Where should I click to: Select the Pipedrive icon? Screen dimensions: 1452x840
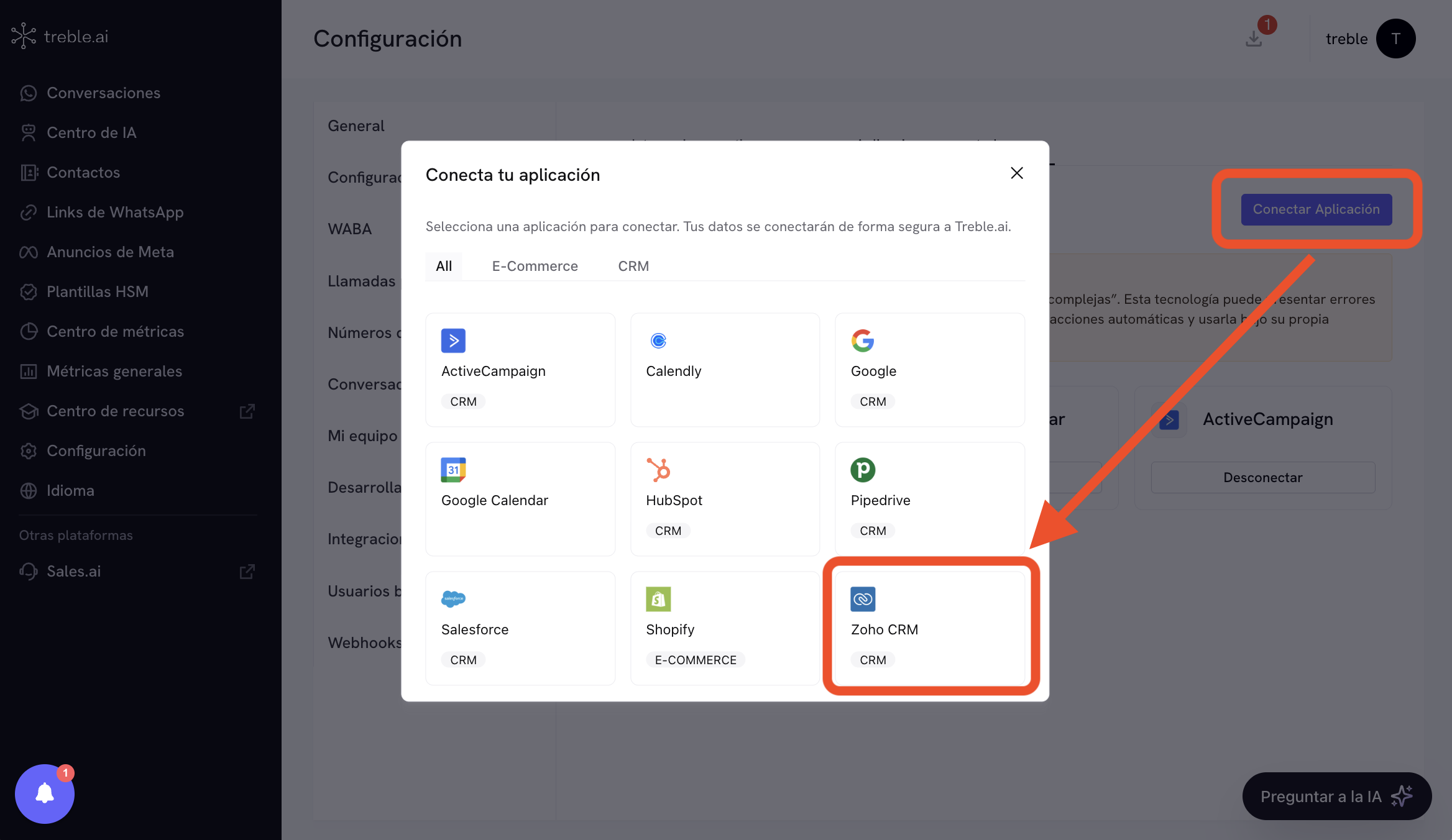point(863,470)
